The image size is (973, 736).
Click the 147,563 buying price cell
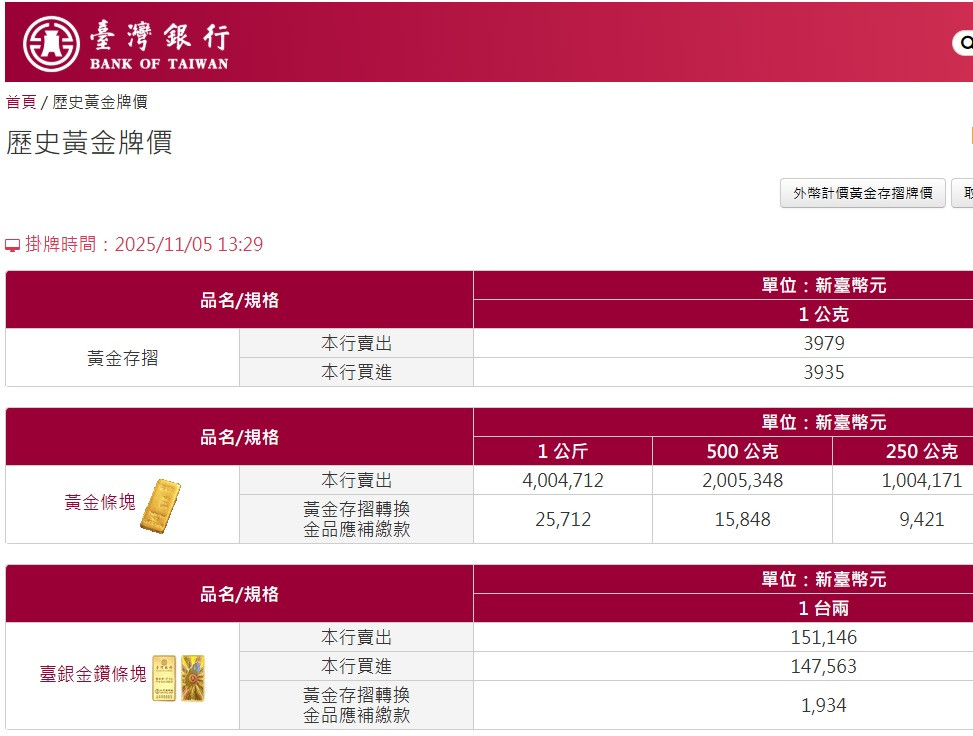(x=824, y=666)
